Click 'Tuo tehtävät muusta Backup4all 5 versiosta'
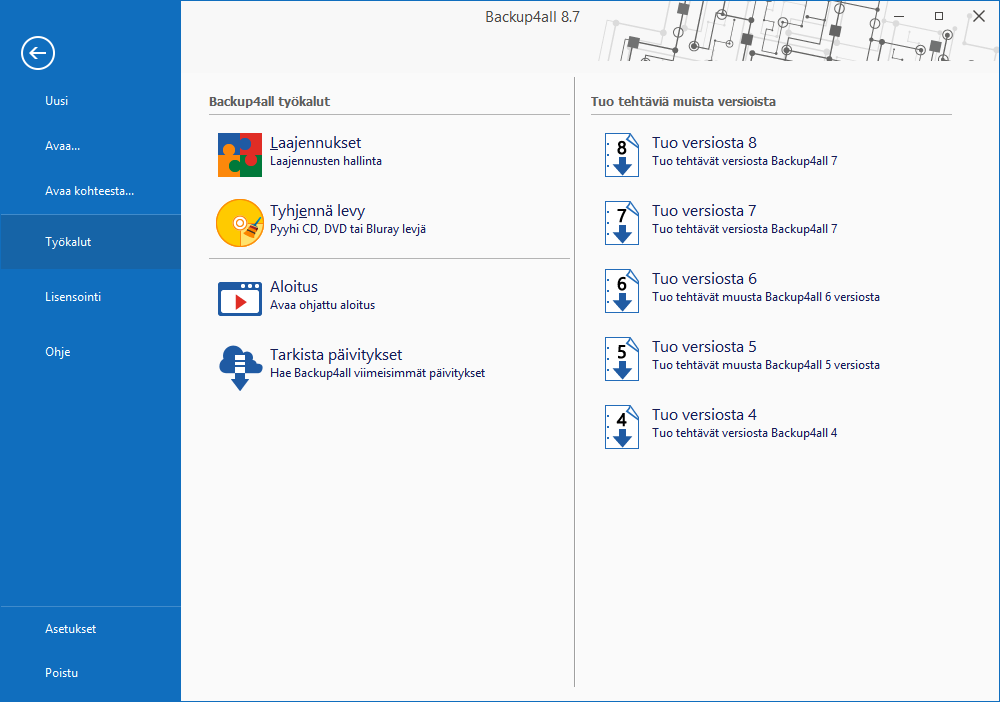 point(765,365)
